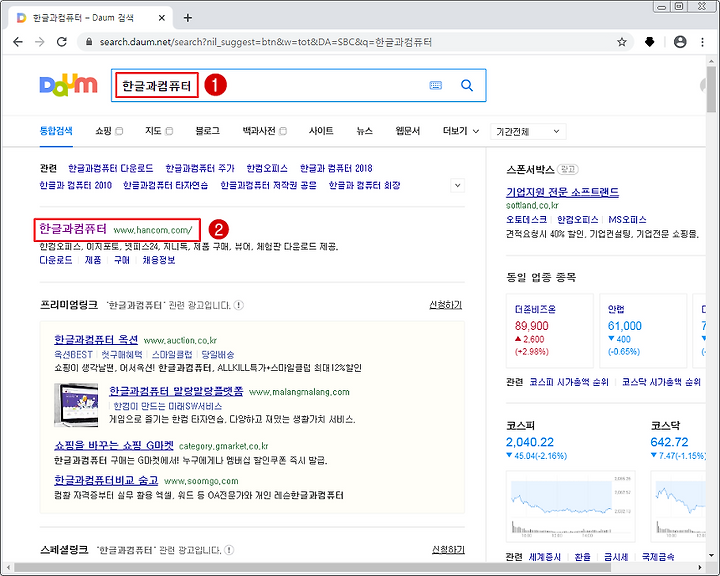The width and height of the screenshot is (720, 576).
Task: Open the 채용정보 sublink
Action: point(159,260)
